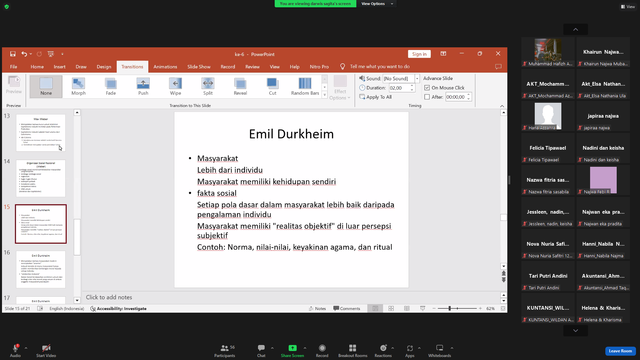Open Zoom Participants panel
Screen dimensions: 640x360
(225, 351)
